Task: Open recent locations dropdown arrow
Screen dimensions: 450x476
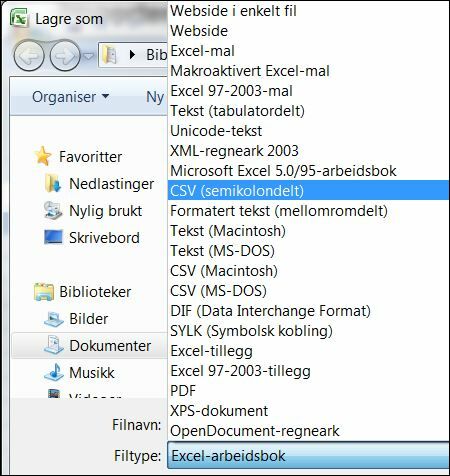Action: tap(88, 56)
